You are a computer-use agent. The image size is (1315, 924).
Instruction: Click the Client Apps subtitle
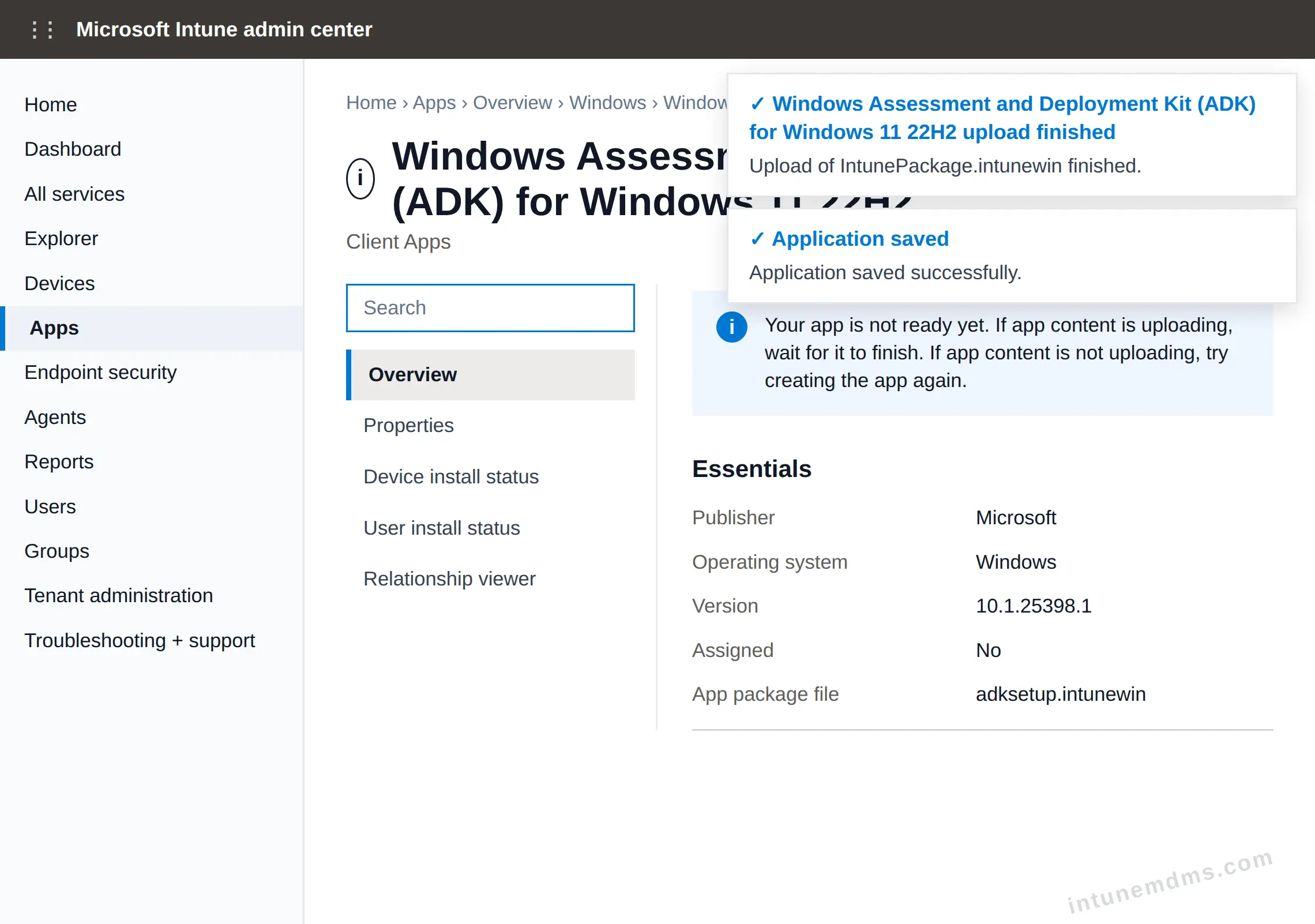398,242
